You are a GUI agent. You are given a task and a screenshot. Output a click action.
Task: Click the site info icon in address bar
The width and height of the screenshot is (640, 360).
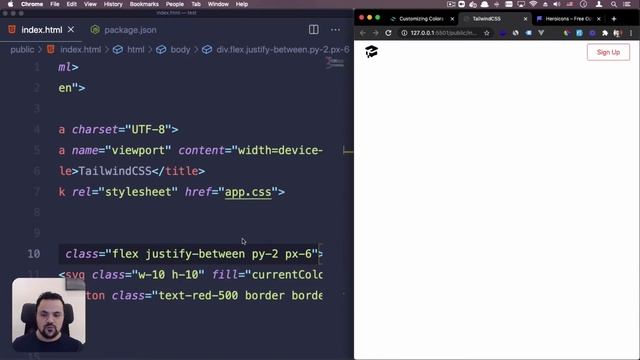[404, 33]
